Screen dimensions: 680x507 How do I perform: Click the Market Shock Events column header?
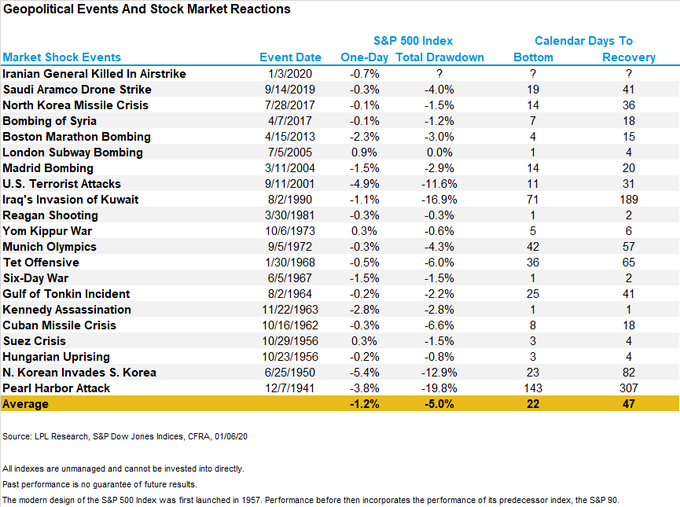coord(62,57)
